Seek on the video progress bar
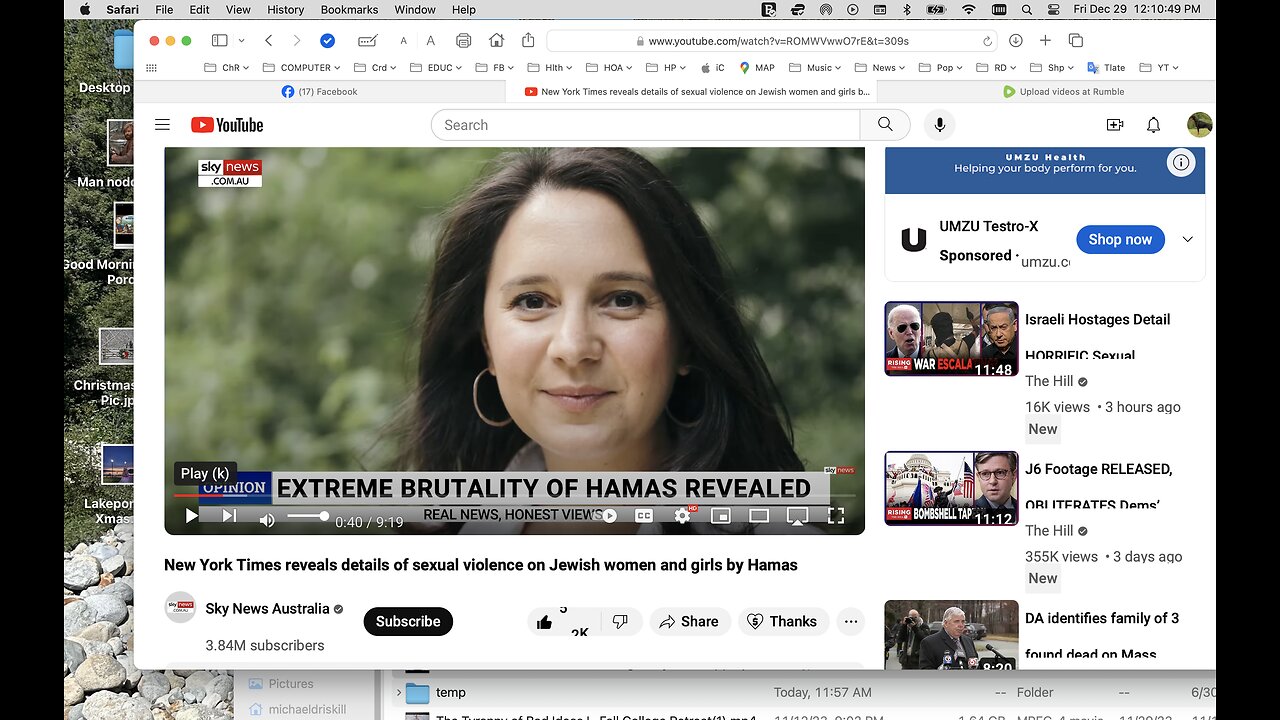 pyautogui.click(x=515, y=496)
